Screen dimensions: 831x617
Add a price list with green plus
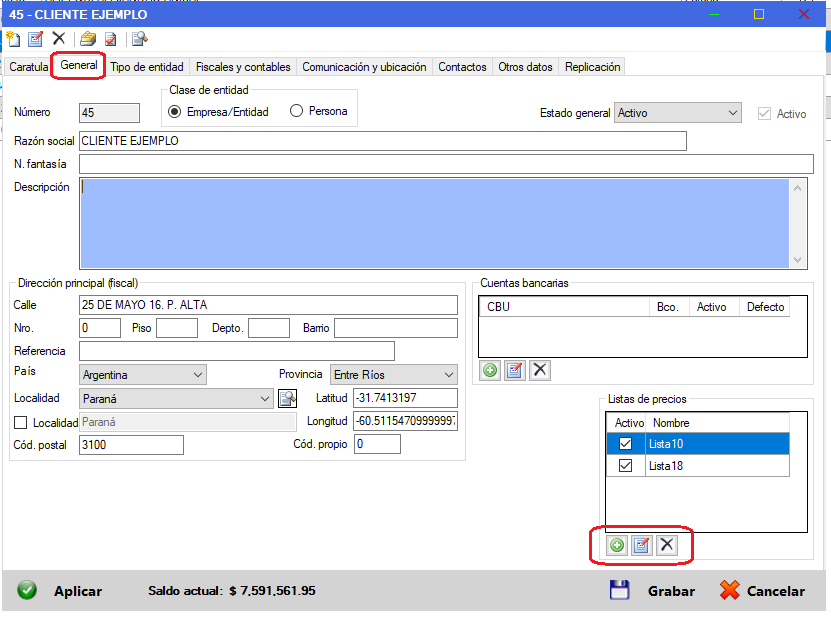coord(617,545)
